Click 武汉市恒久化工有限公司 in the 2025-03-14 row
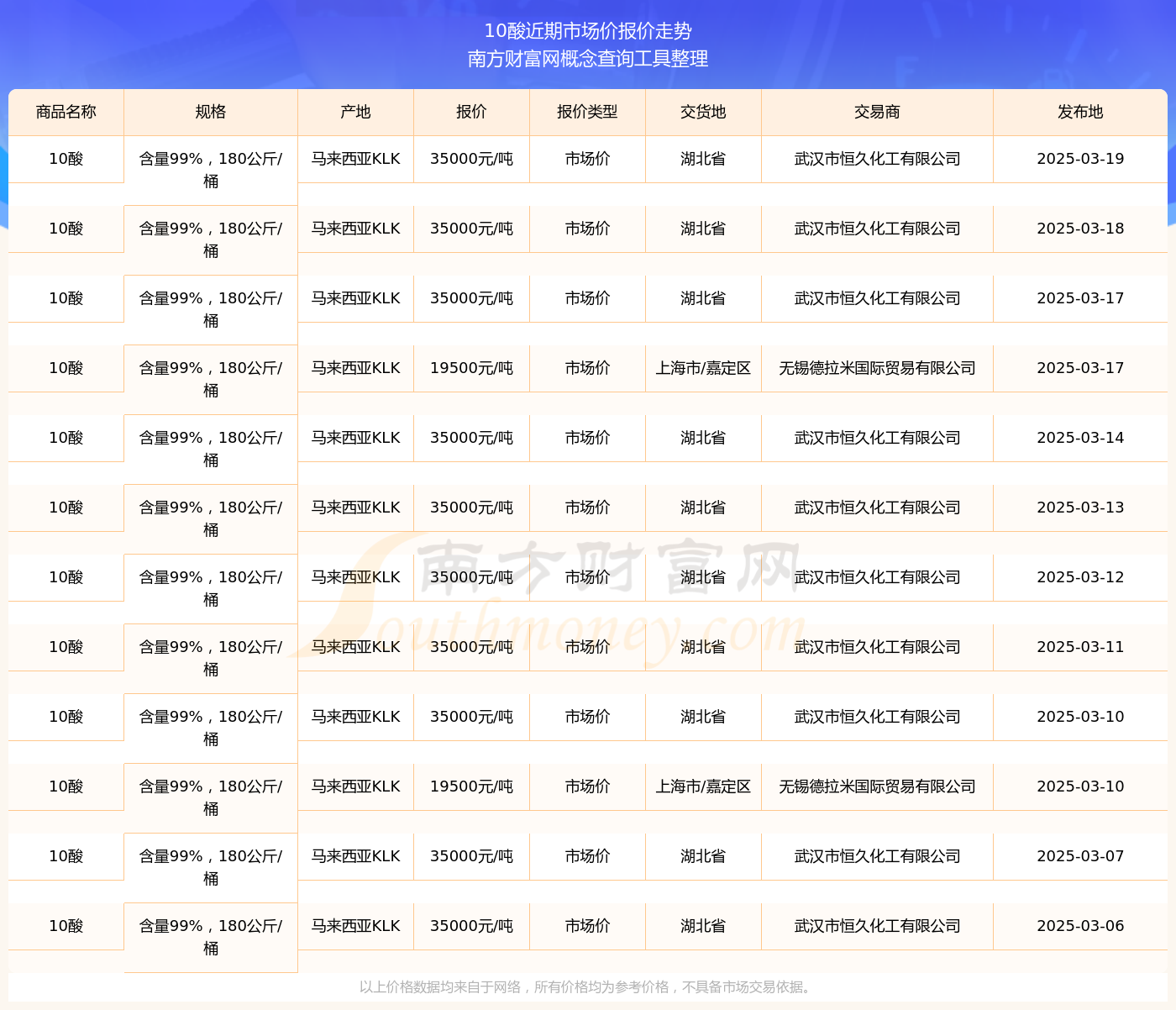This screenshot has width=1176, height=1010. tap(877, 438)
